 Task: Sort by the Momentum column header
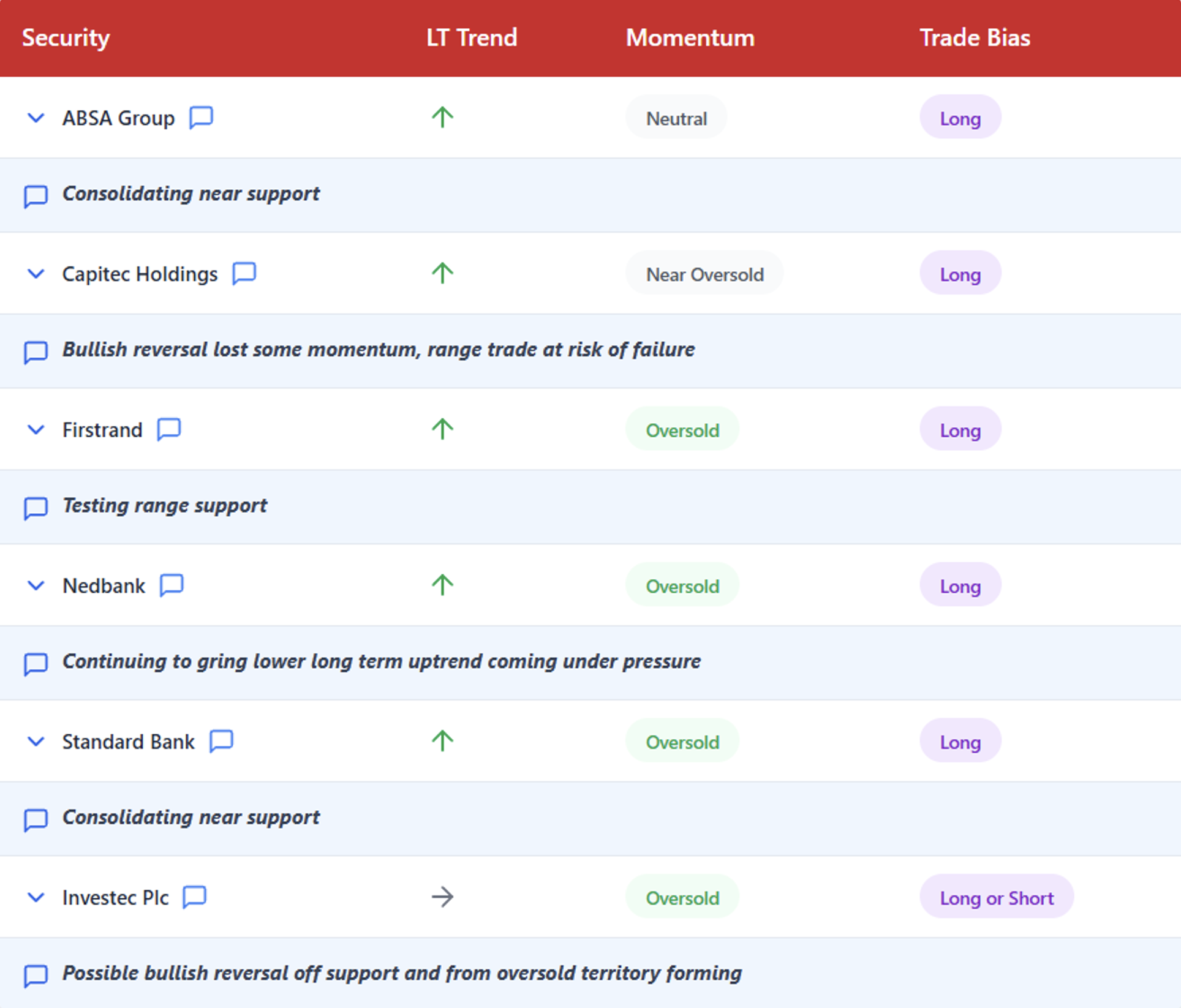[x=690, y=38]
